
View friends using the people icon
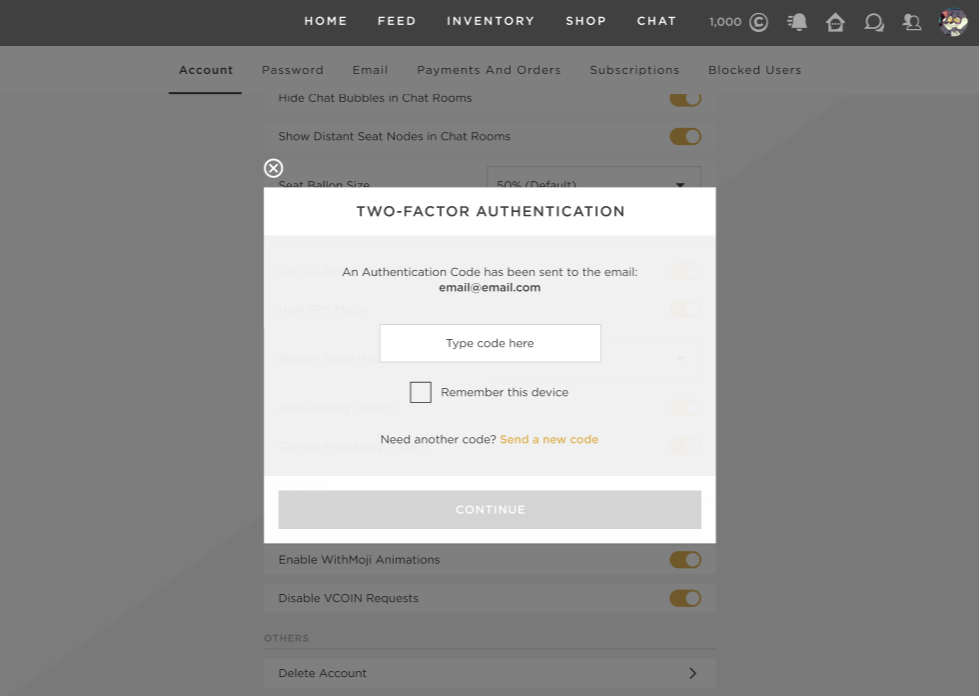911,21
